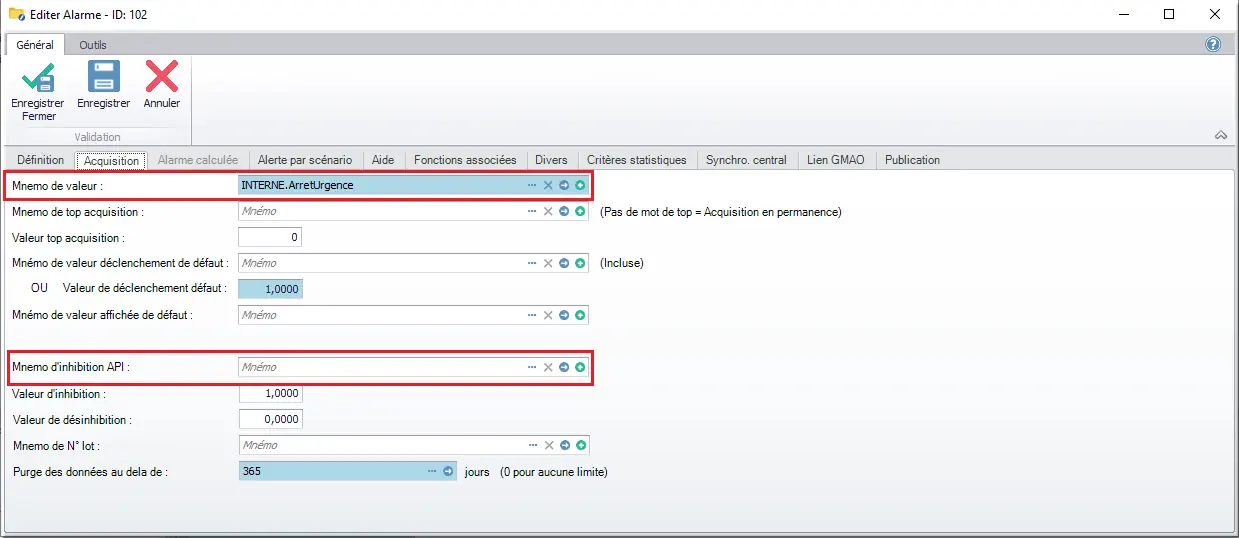Clear Mnémo de valeur affichée de défaut

click(x=548, y=315)
